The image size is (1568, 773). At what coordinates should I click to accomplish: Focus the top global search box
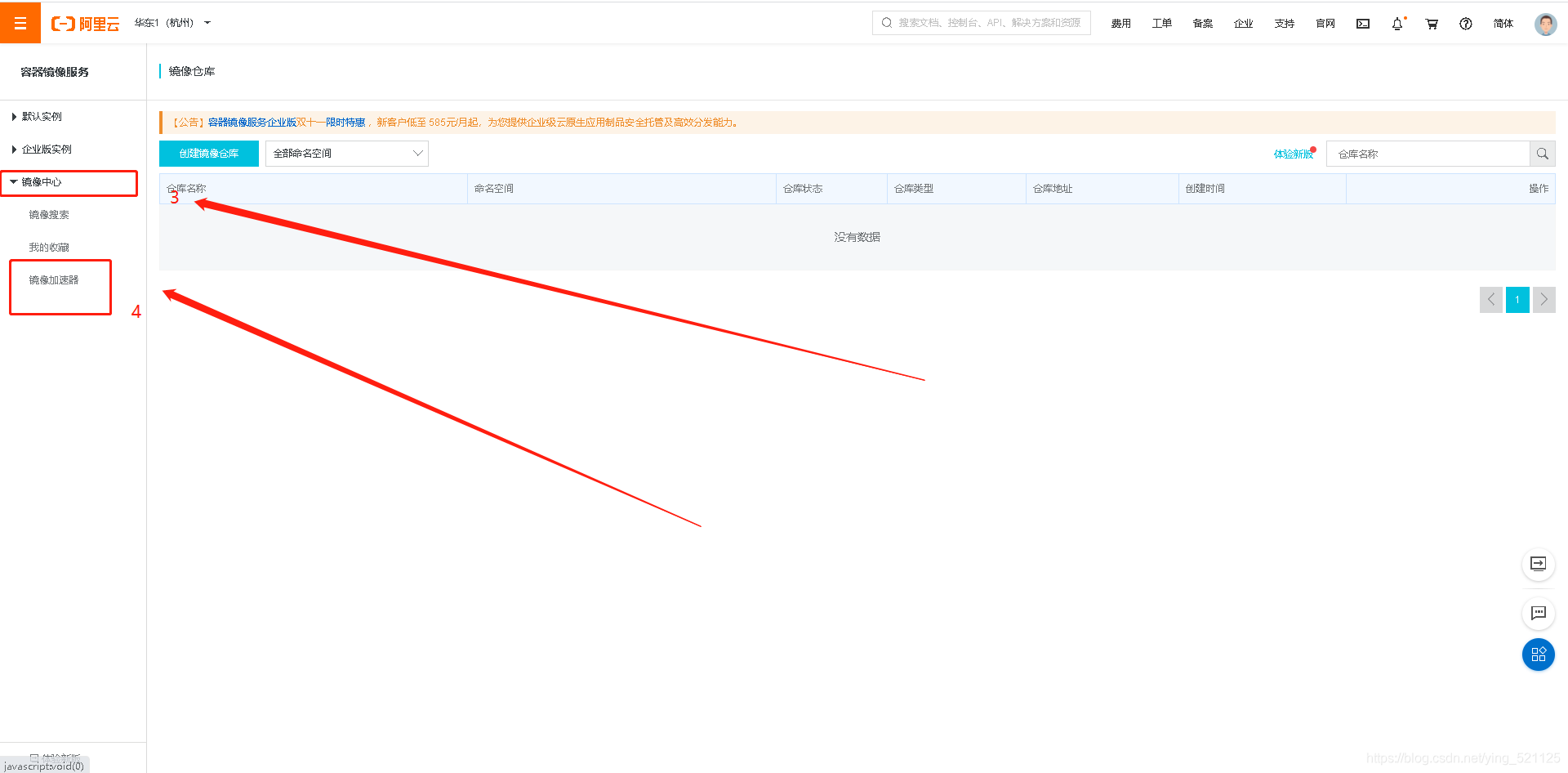981,23
